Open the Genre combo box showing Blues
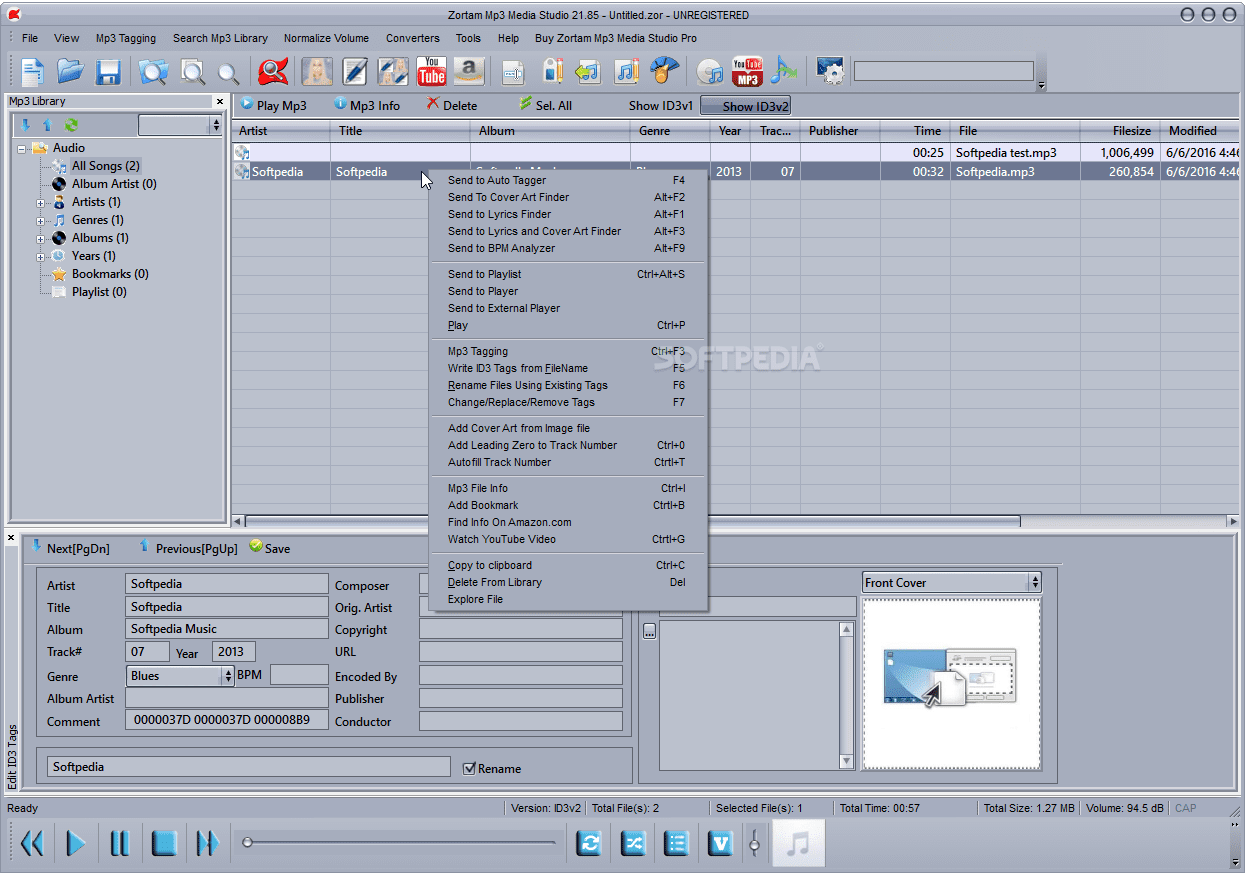 pyautogui.click(x=180, y=676)
